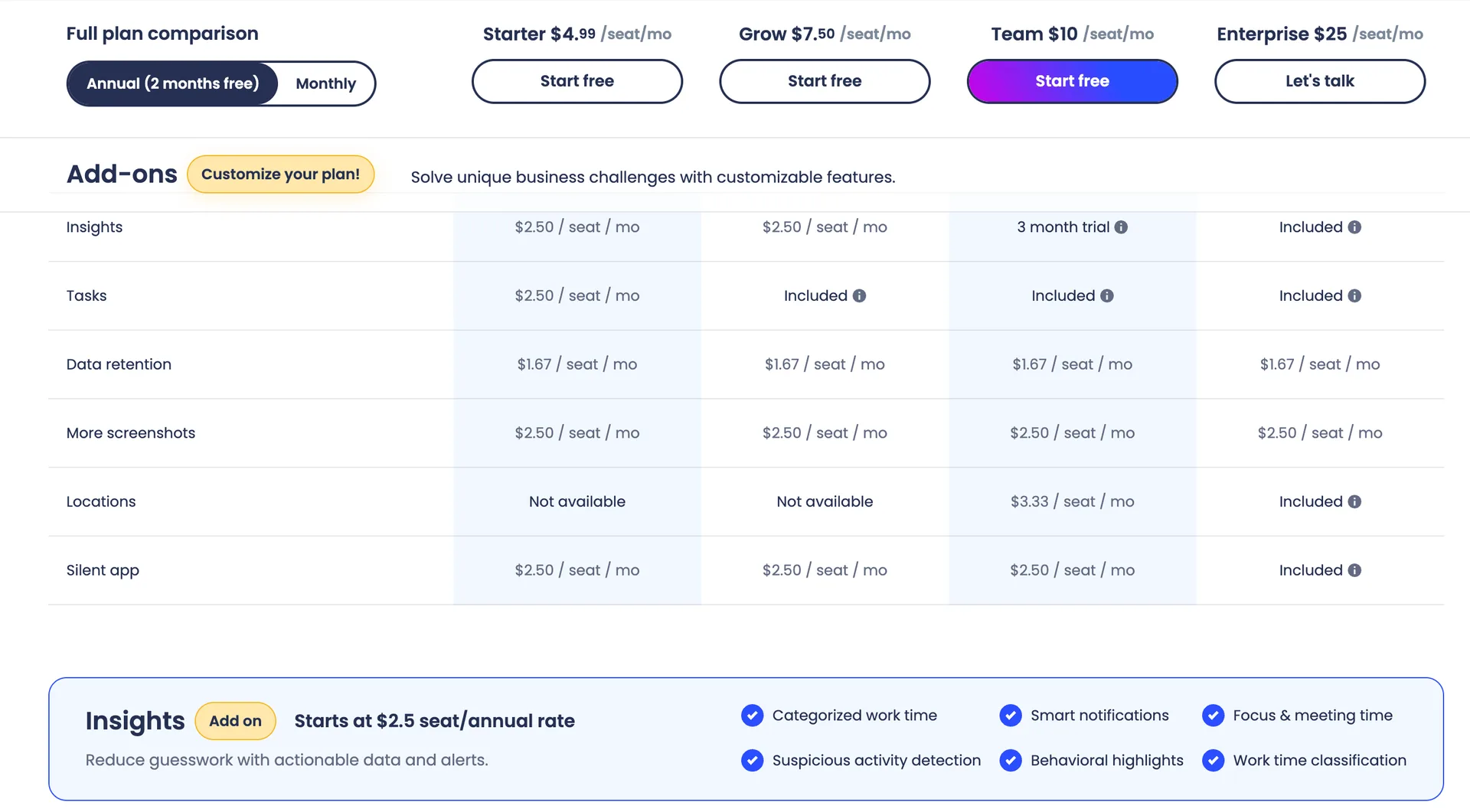Click Starter's $1.67 Data retention price
The height and width of the screenshot is (812, 1470).
tap(577, 364)
